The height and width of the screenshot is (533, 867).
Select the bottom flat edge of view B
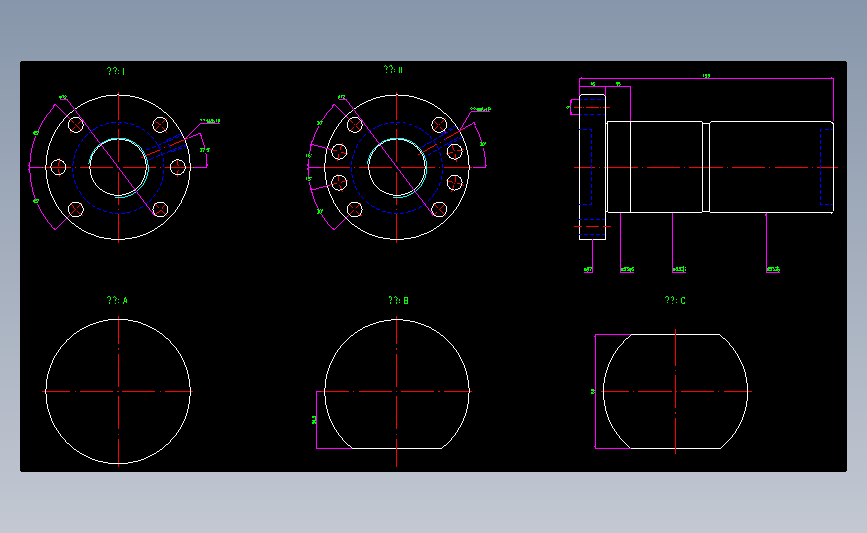(x=396, y=448)
